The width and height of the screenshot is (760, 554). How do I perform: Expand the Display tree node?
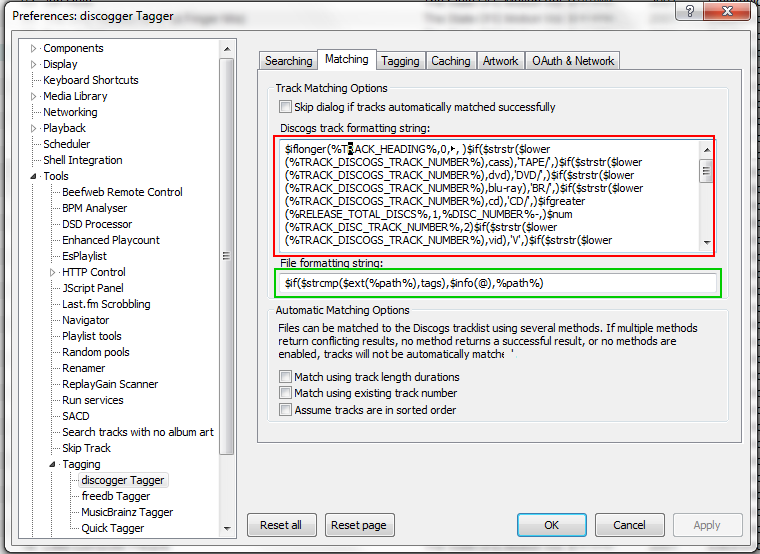[x=33, y=64]
